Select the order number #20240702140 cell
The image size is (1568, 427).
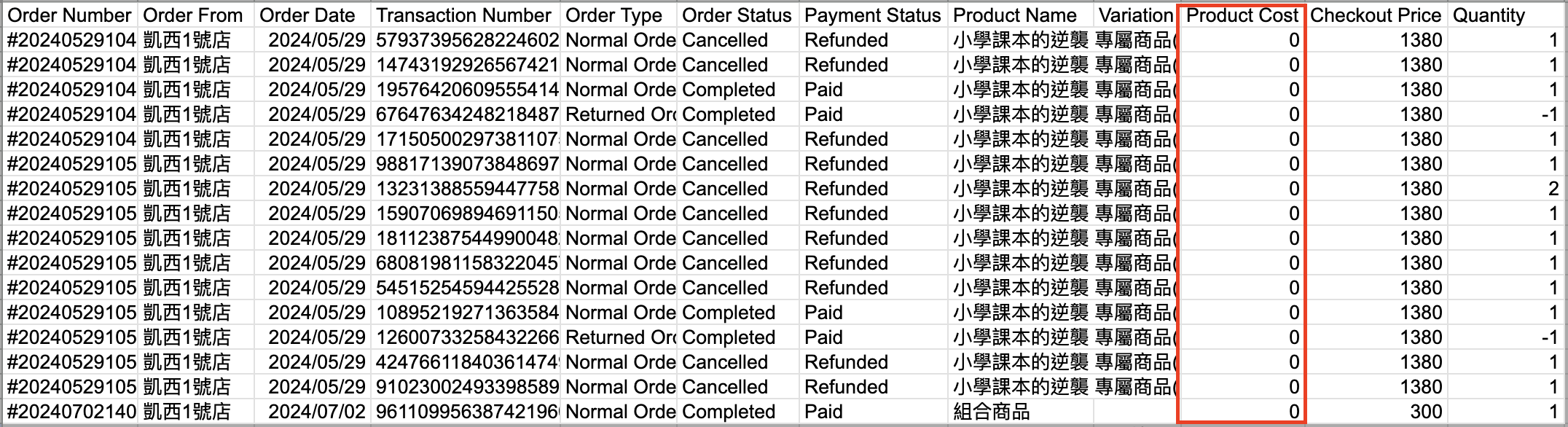(x=70, y=412)
